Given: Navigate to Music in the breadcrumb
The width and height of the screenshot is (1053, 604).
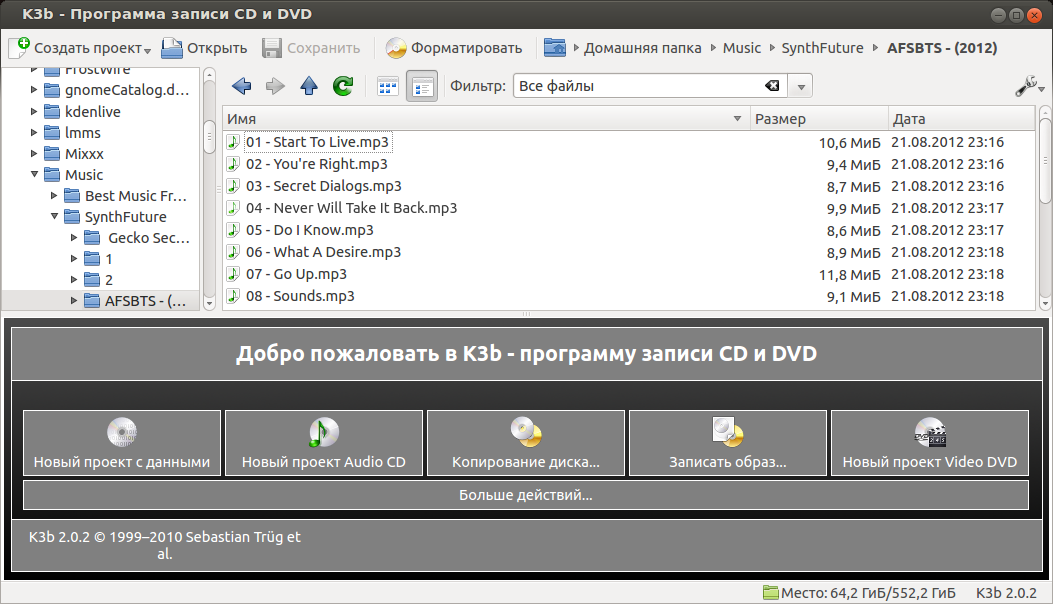Looking at the screenshot, I should coord(741,48).
